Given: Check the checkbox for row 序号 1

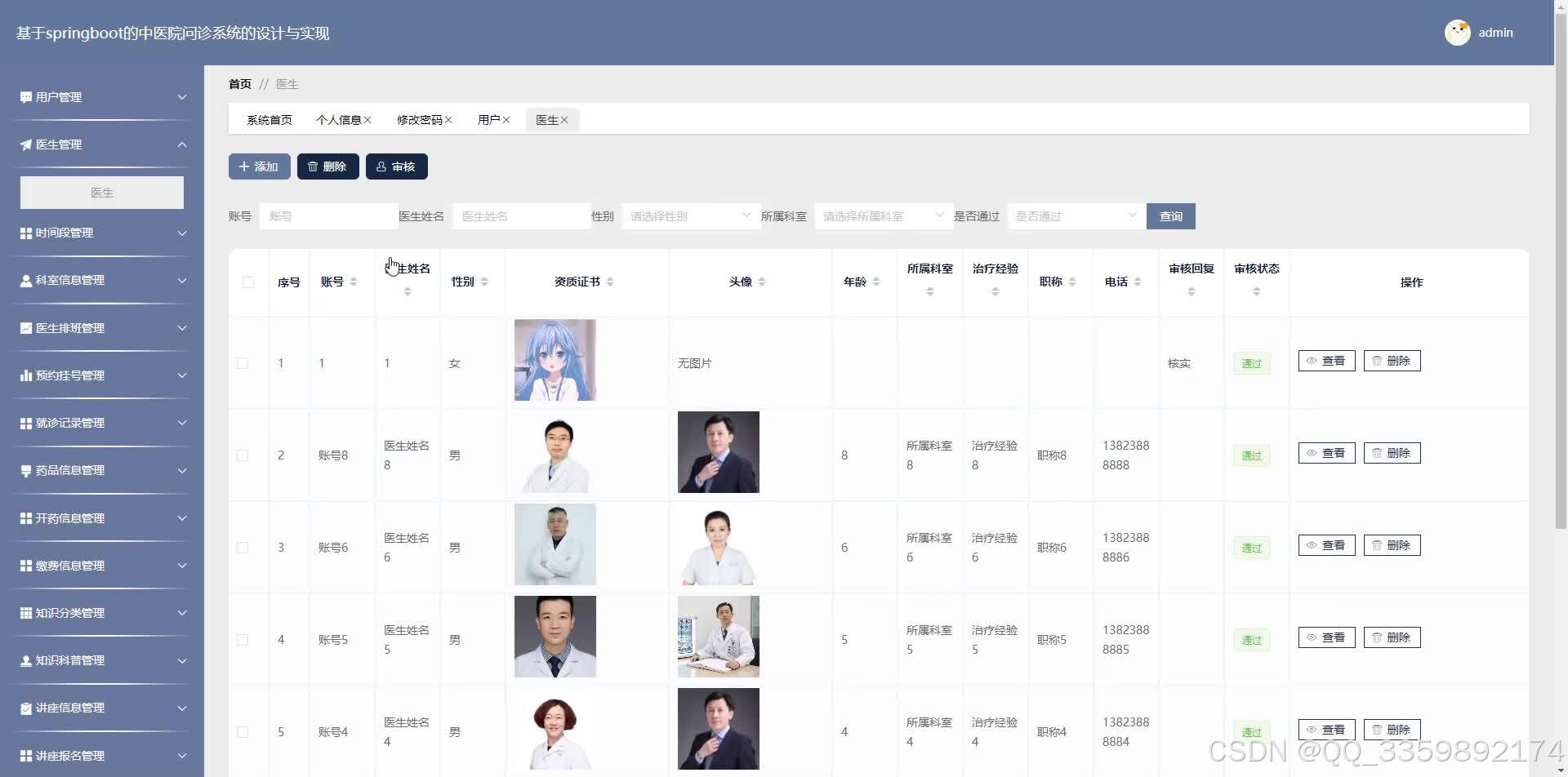Looking at the screenshot, I should (242, 363).
